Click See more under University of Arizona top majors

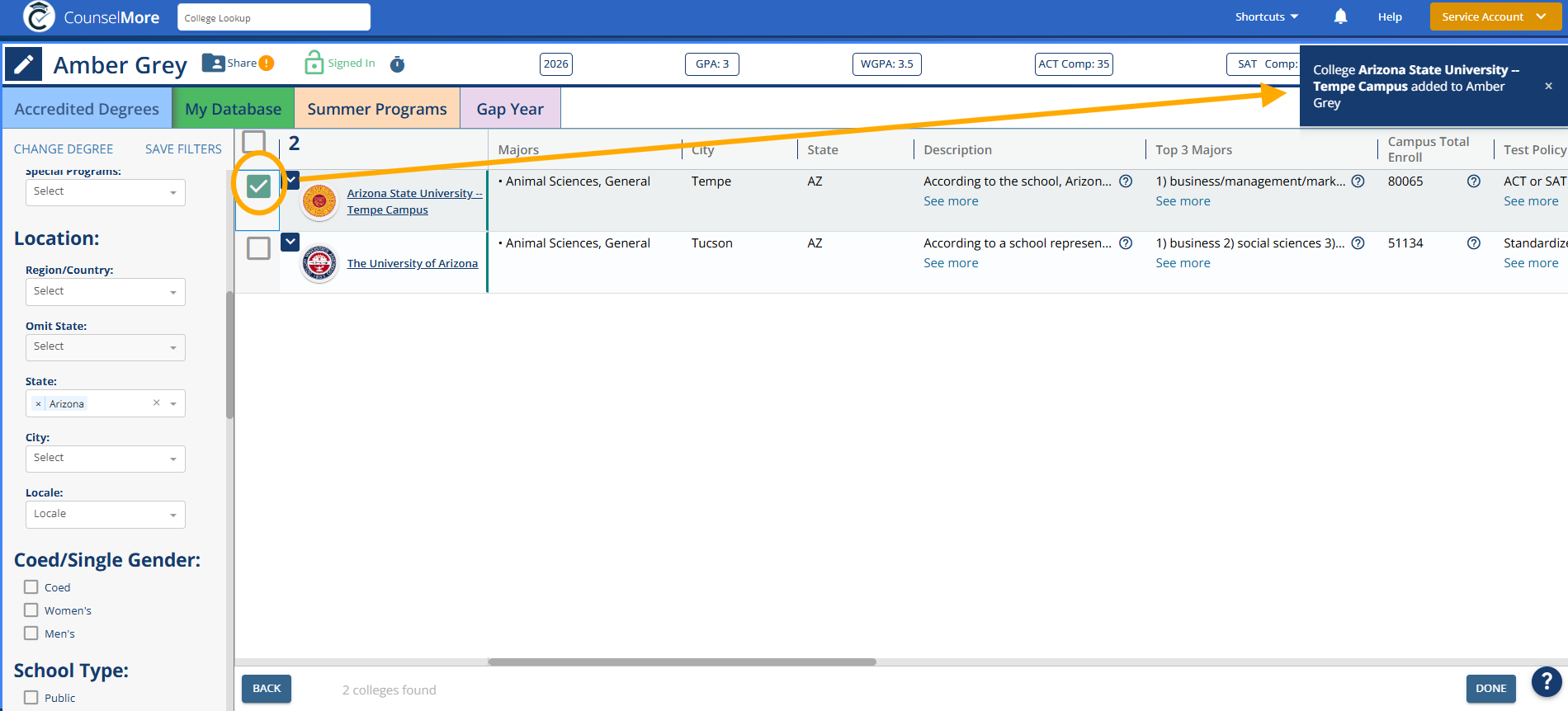pos(1183,263)
